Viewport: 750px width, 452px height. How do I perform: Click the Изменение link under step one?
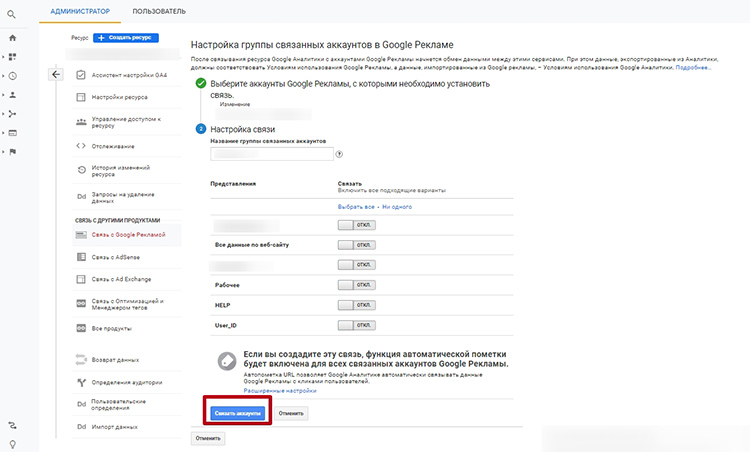coord(235,104)
